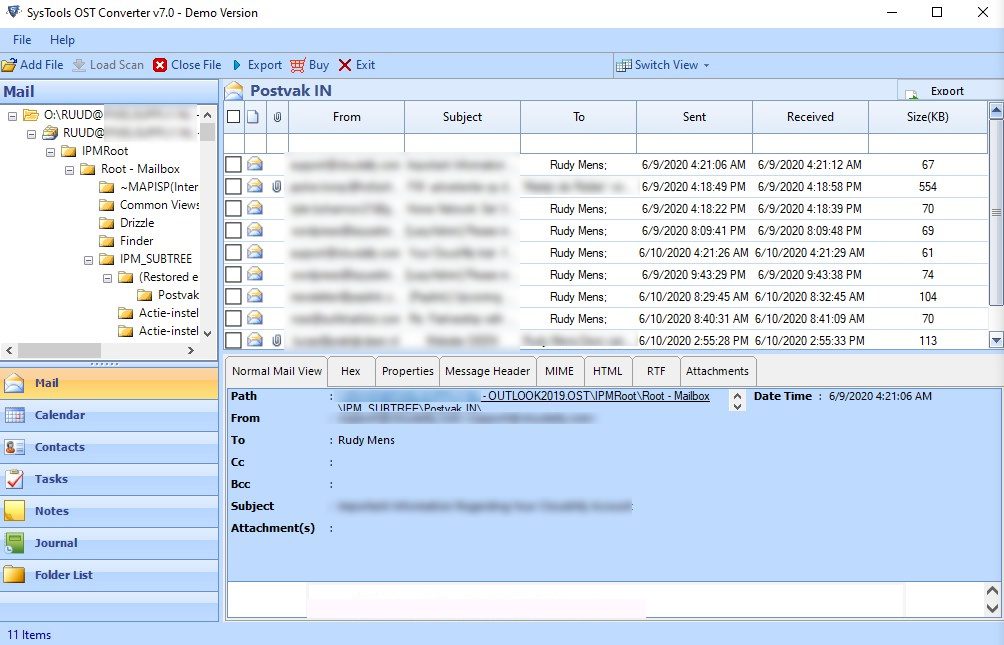Select the Drizzle folder in tree

pos(136,223)
